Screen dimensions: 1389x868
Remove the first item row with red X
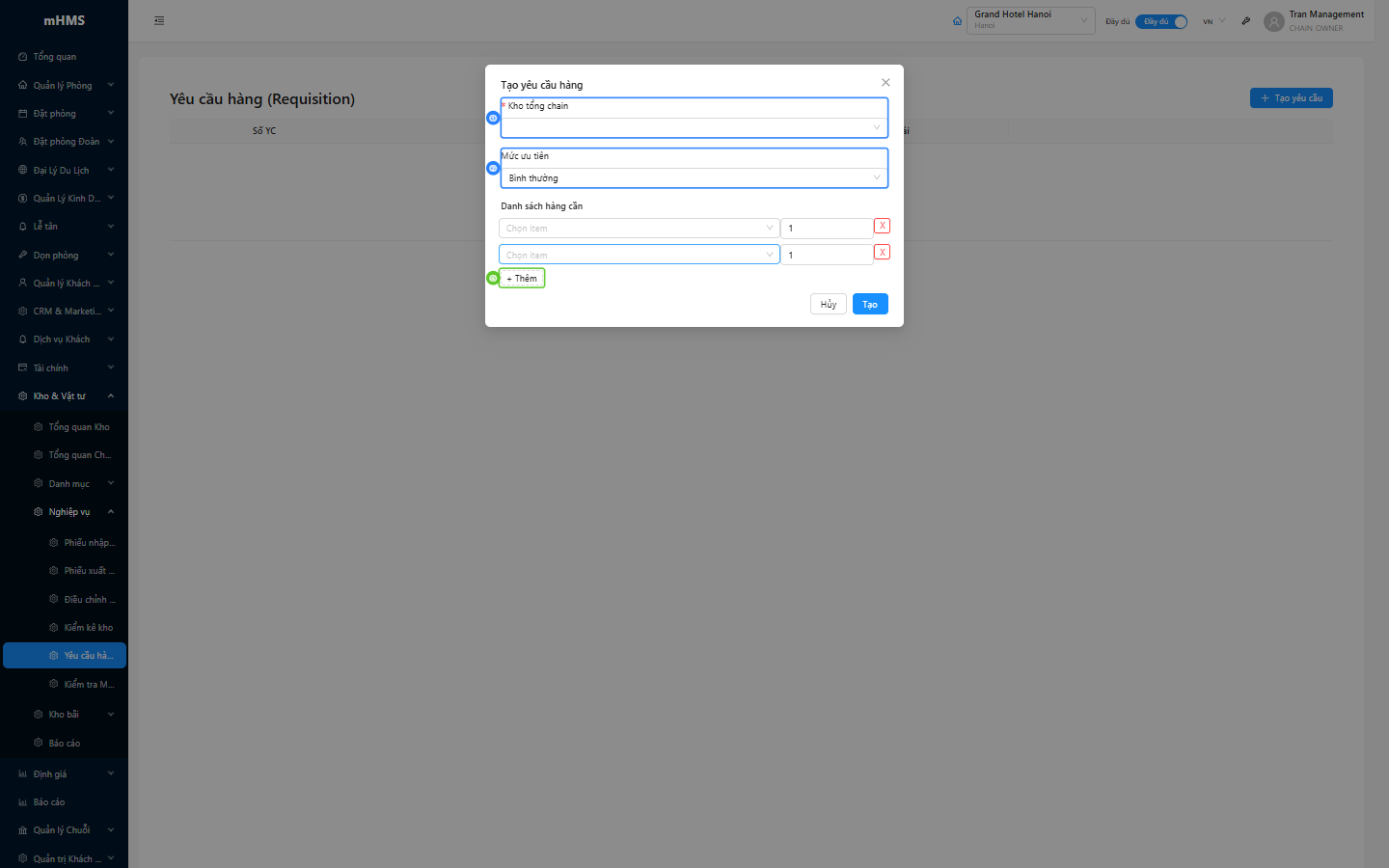click(x=882, y=226)
